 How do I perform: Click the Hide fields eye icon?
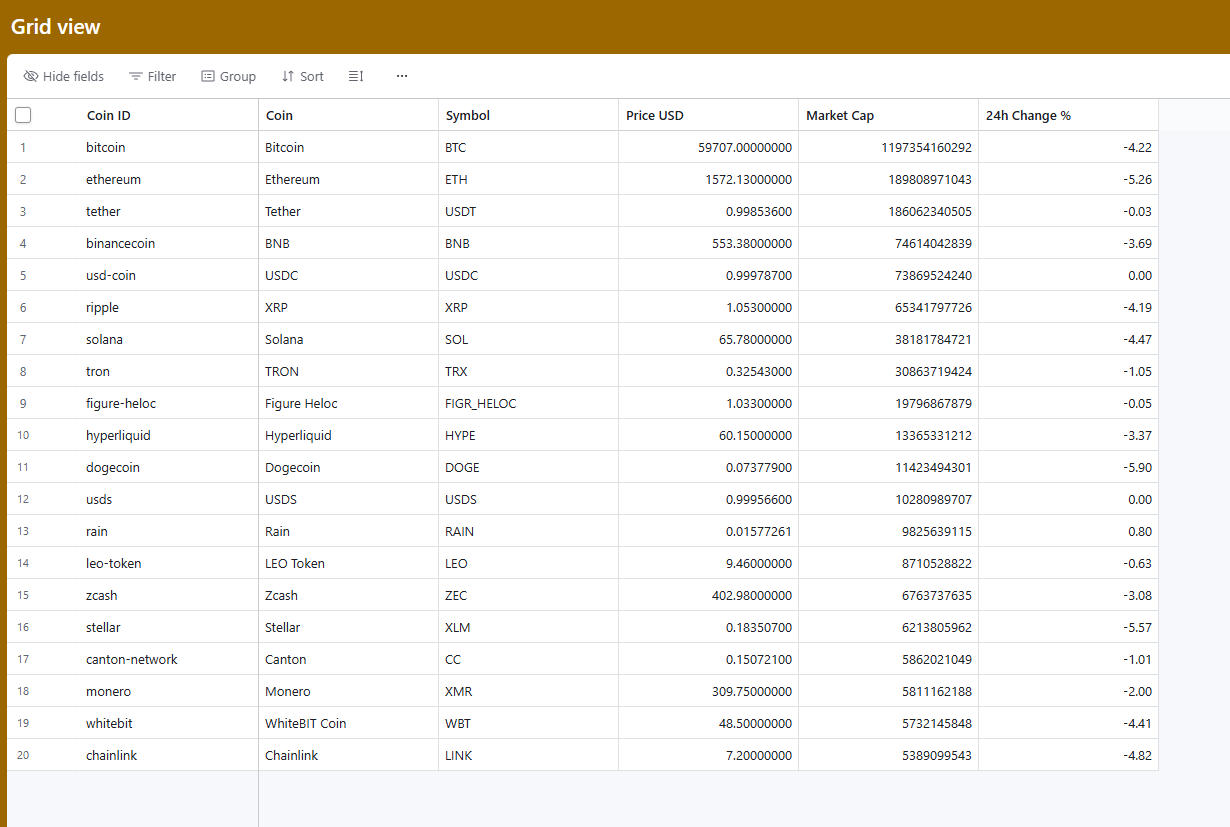[x=30, y=76]
